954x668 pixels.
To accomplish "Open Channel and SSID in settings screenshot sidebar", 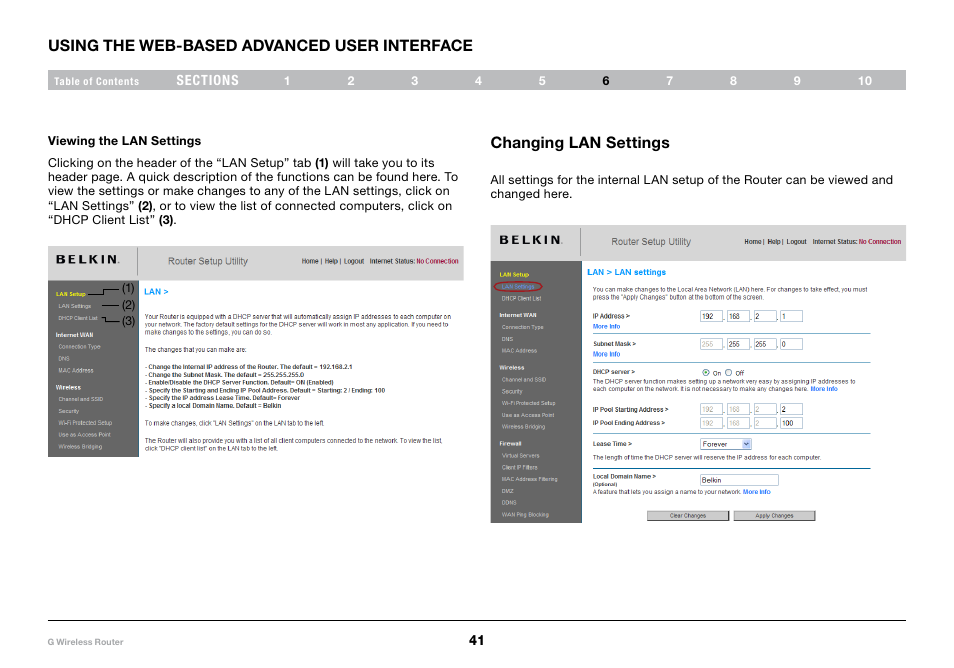I will click(x=523, y=380).
